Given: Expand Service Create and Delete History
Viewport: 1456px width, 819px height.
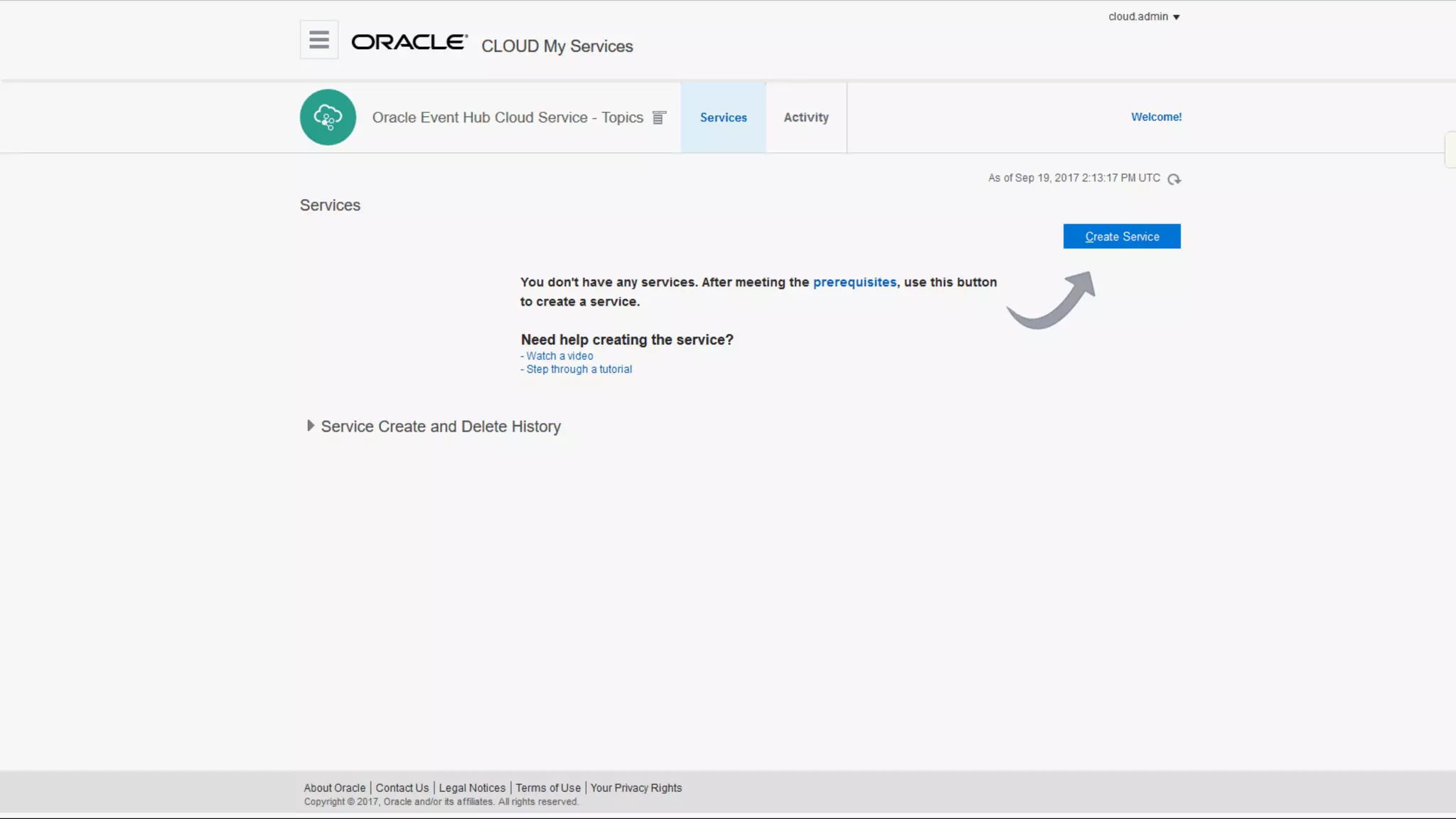Looking at the screenshot, I should pyautogui.click(x=310, y=426).
